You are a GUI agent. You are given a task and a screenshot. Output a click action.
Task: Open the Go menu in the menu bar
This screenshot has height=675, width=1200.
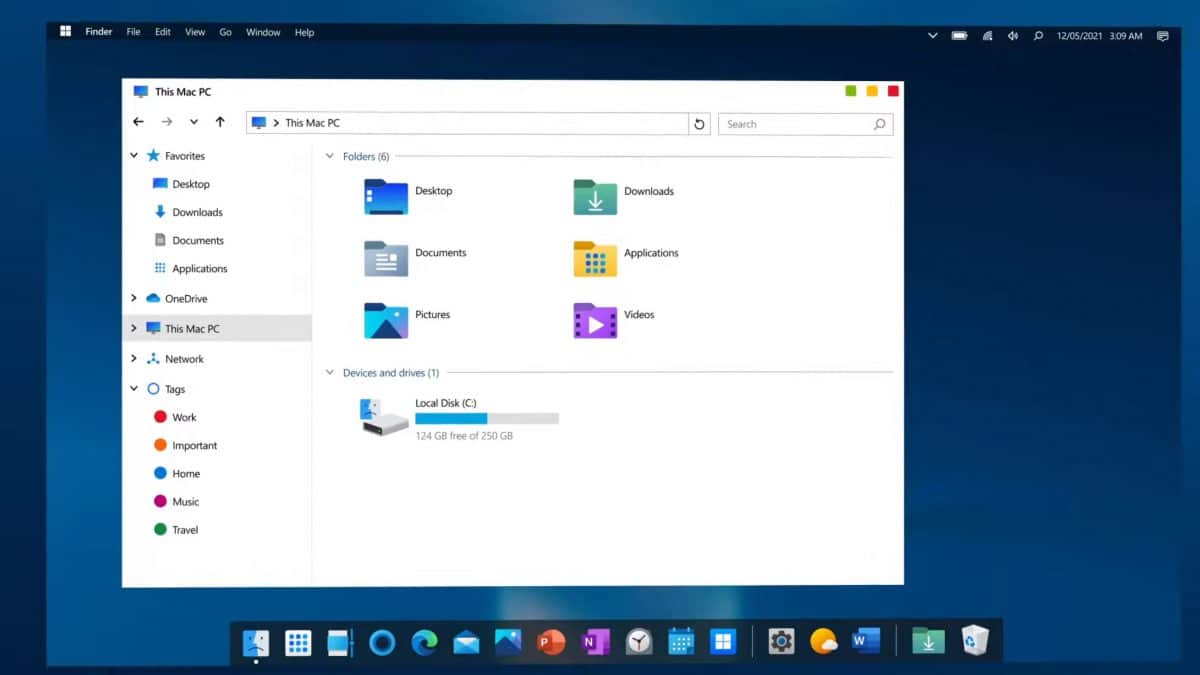(x=225, y=32)
